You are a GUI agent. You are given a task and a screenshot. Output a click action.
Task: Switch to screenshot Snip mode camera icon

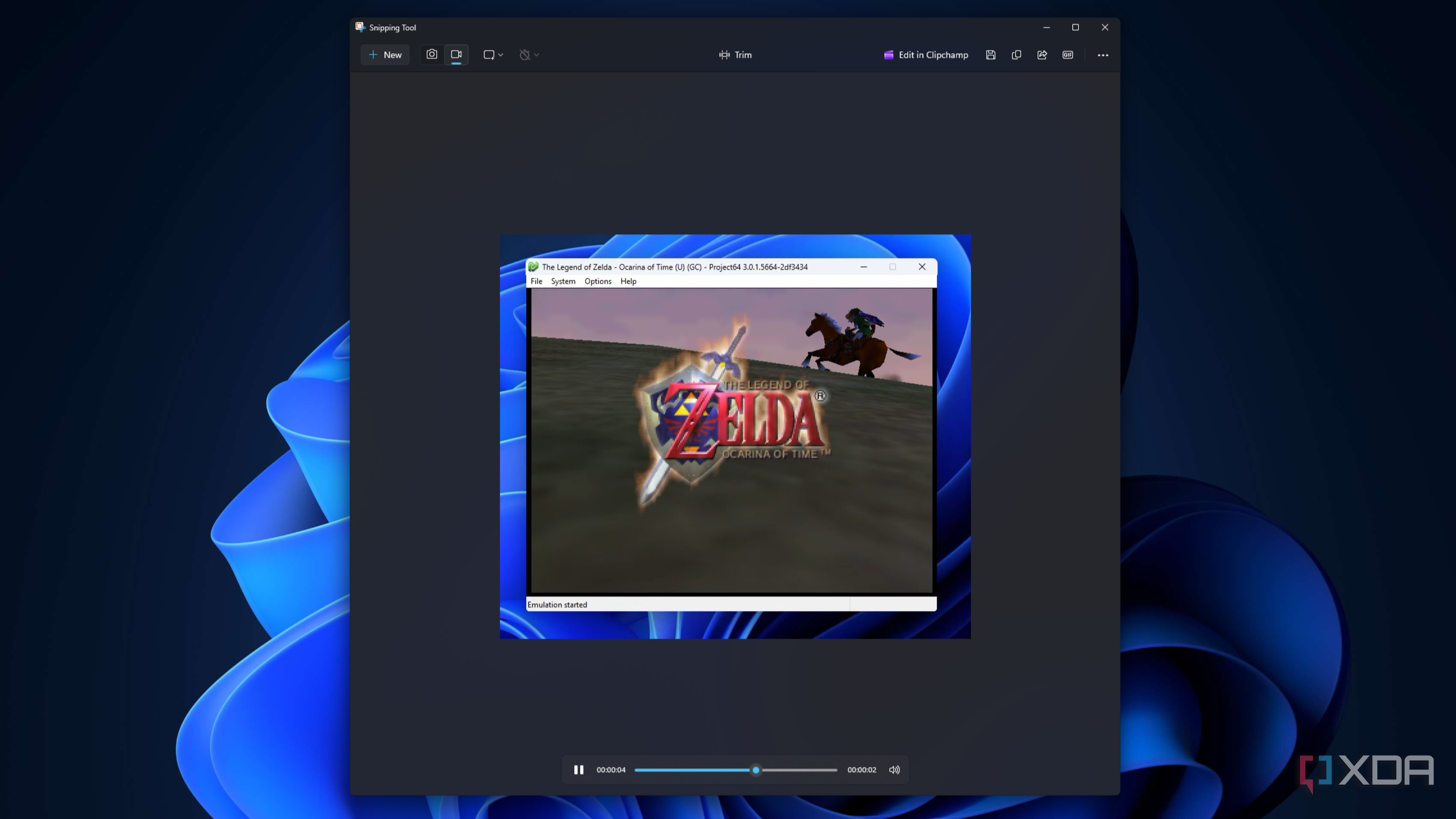tap(432, 55)
